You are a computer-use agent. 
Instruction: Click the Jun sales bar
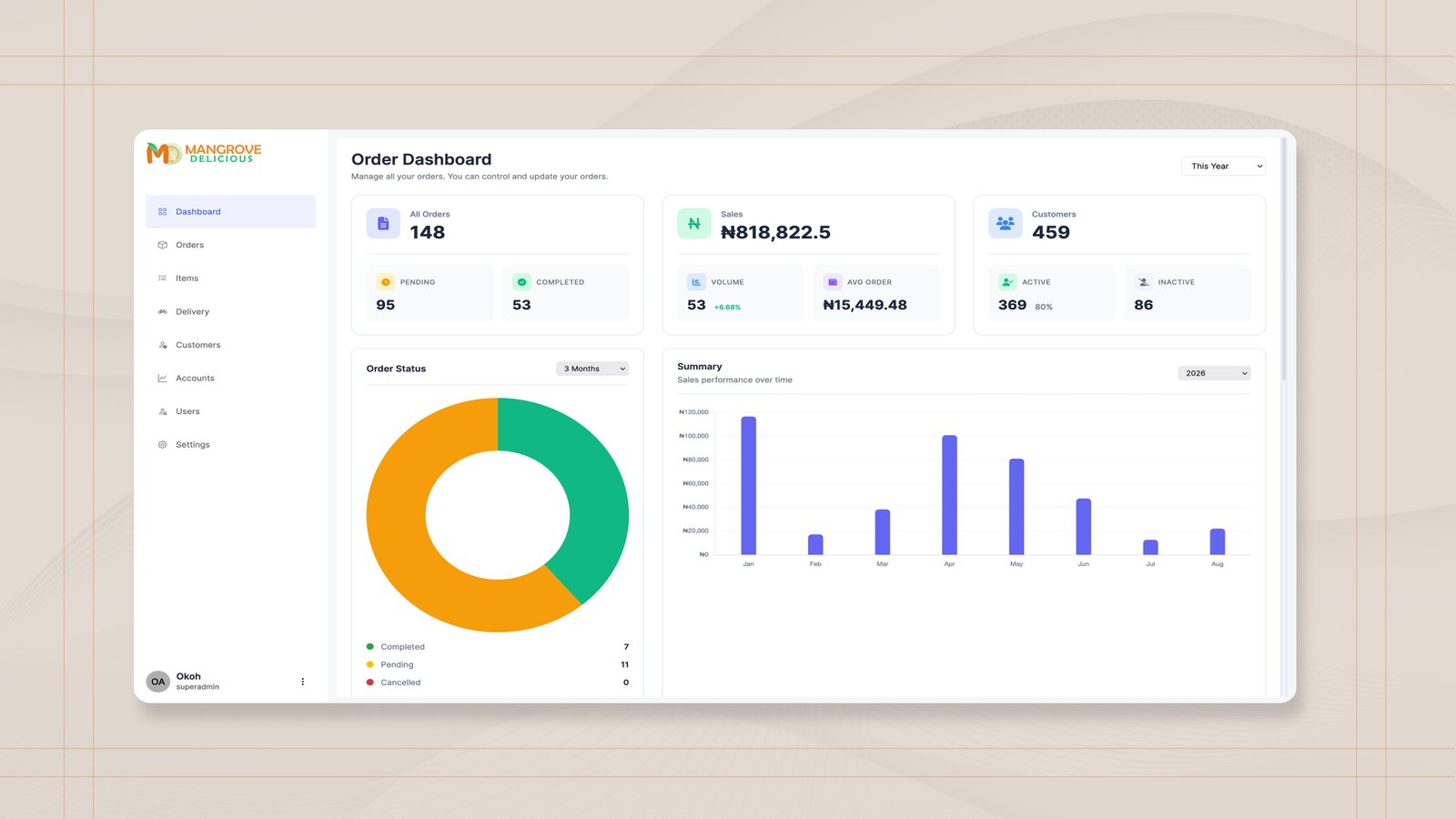(1084, 526)
